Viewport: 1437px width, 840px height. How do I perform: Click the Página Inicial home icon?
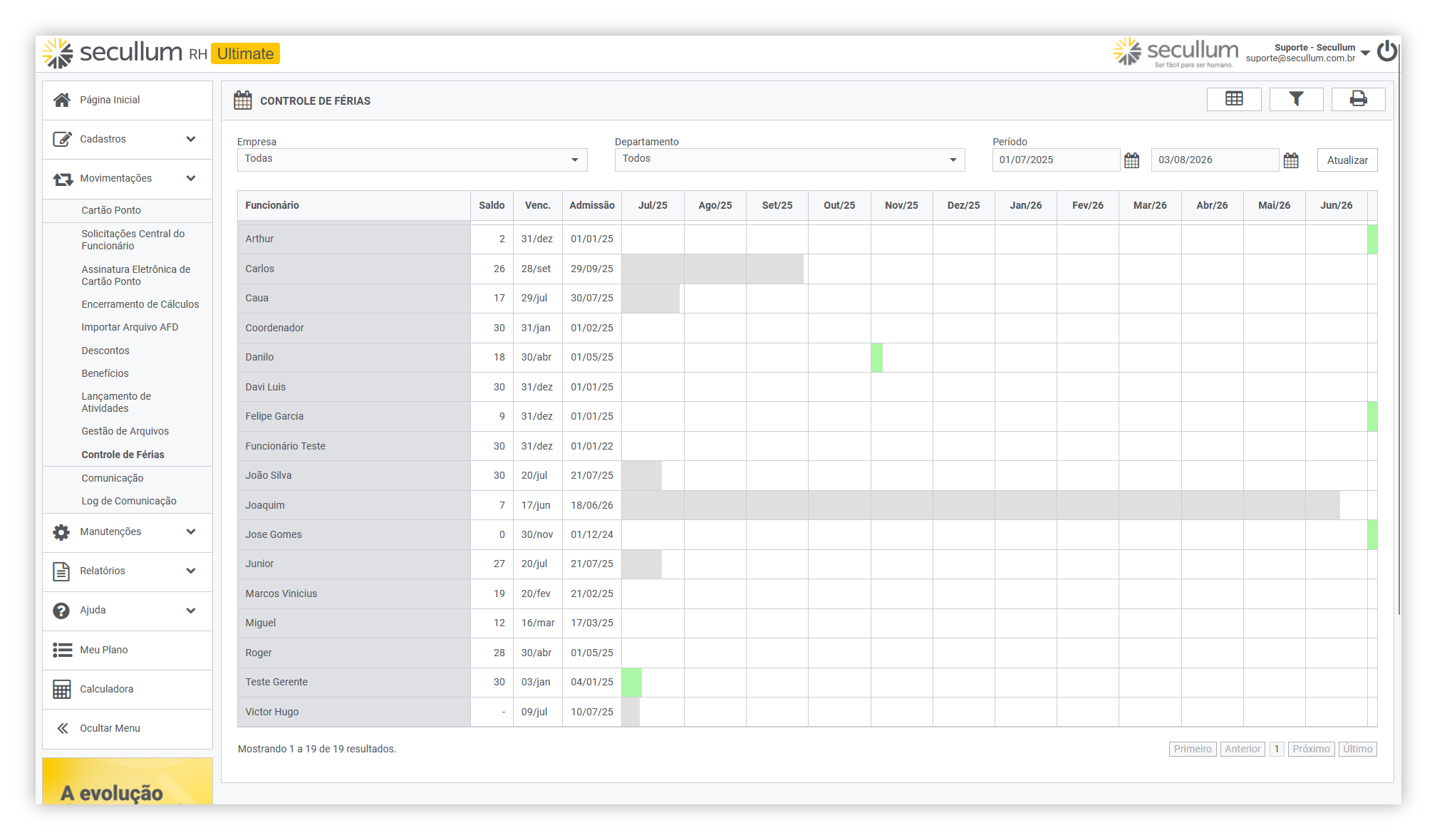click(x=62, y=100)
